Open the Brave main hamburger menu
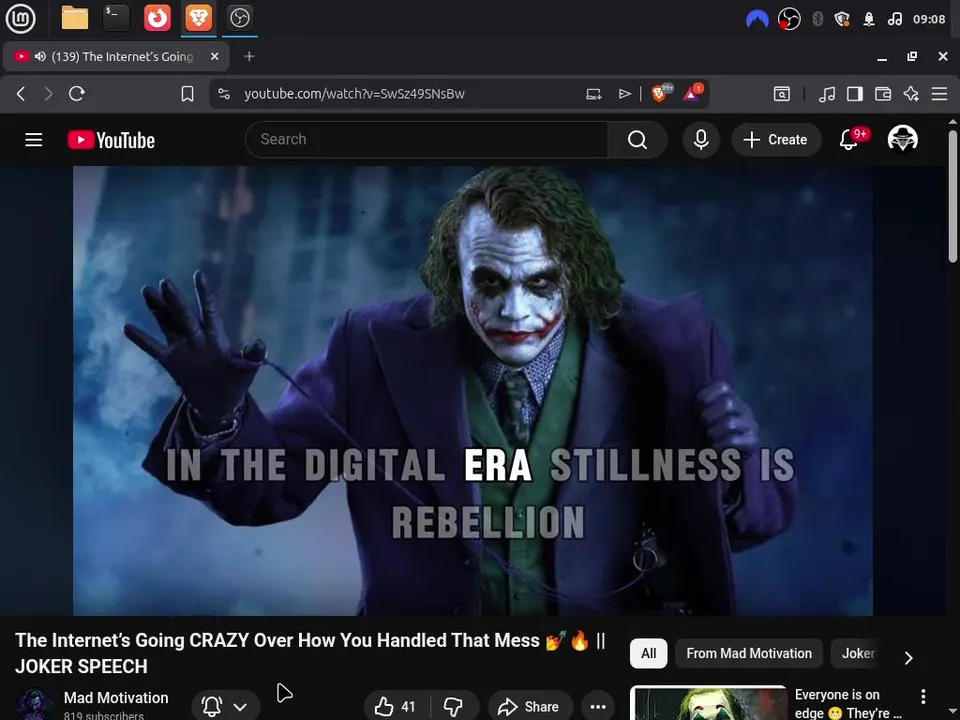Image resolution: width=960 pixels, height=720 pixels. point(939,94)
